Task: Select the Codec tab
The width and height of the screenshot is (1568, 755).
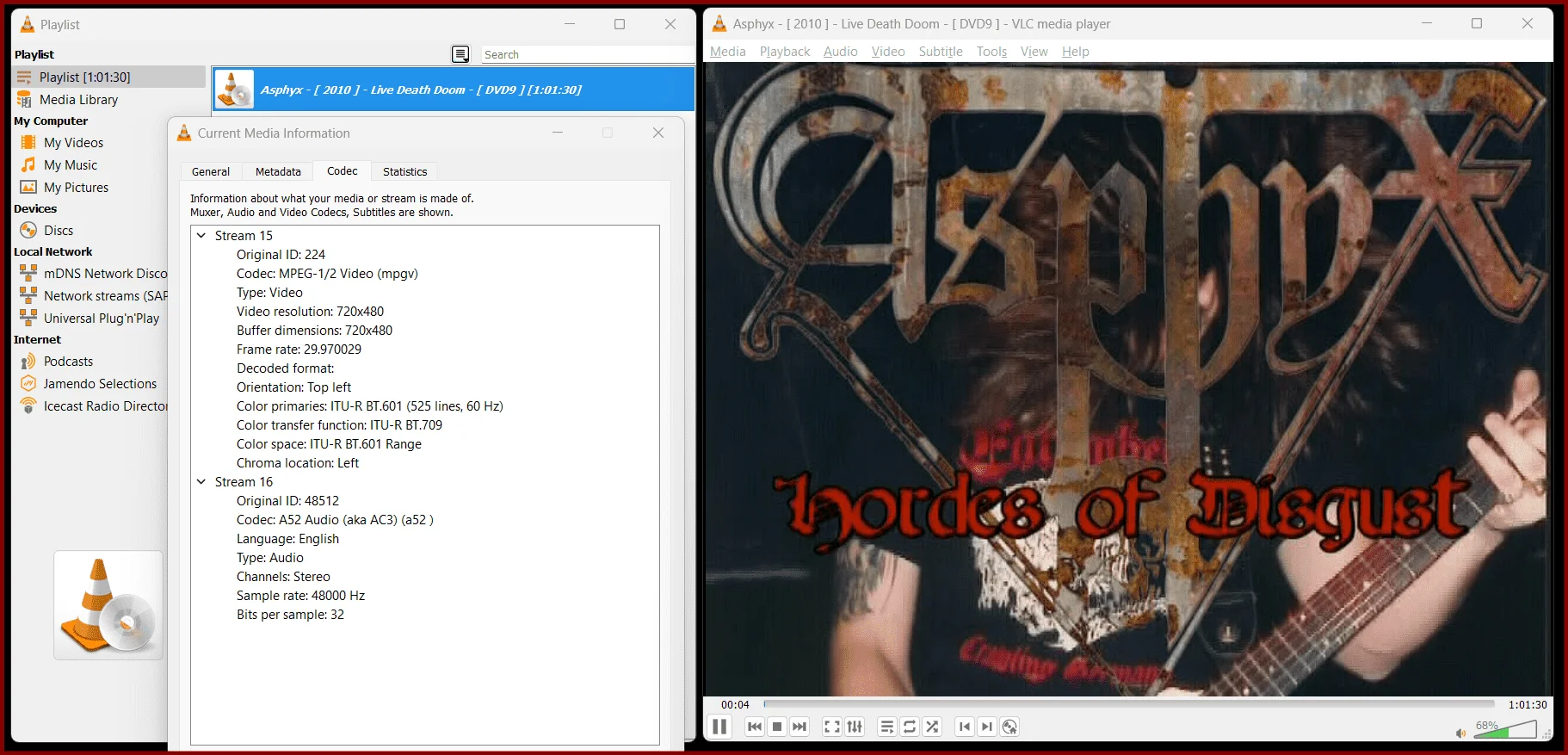Action: tap(343, 170)
